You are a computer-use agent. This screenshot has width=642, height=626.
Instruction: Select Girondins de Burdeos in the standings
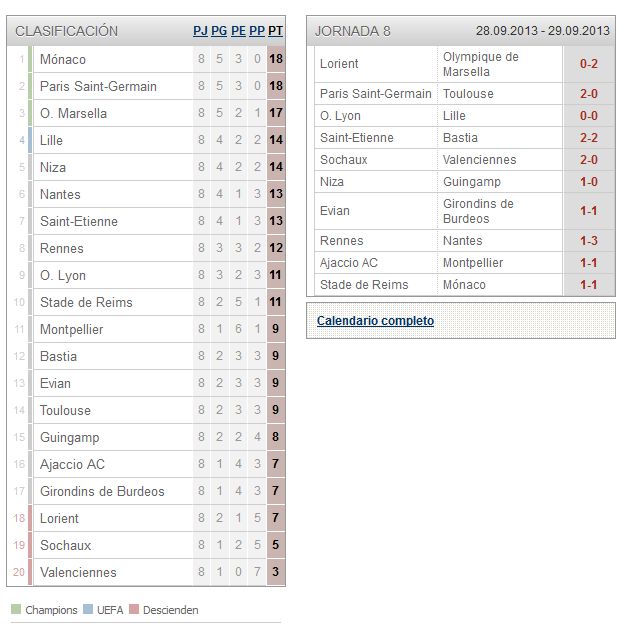tap(102, 491)
